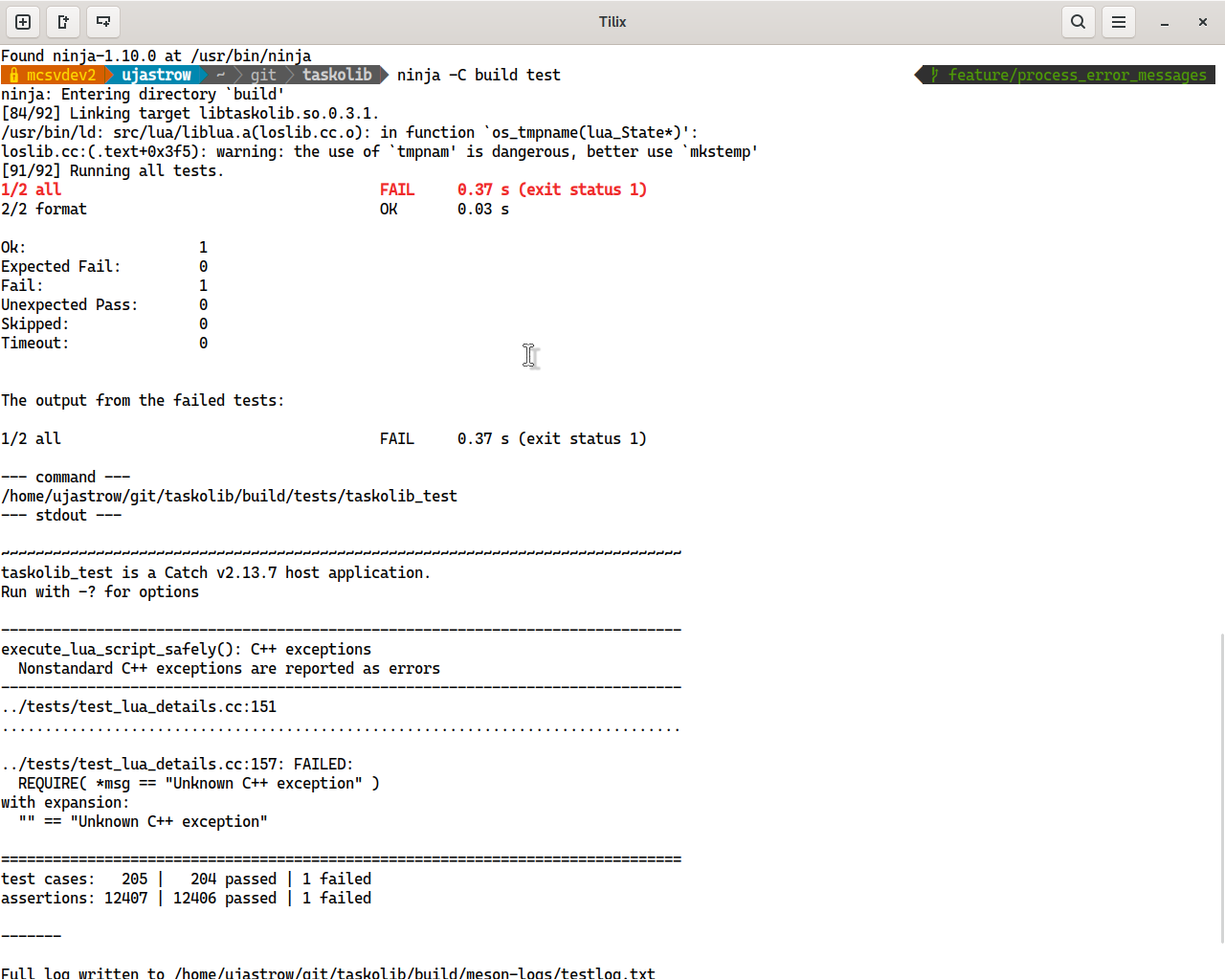Image resolution: width=1225 pixels, height=980 pixels.
Task: Click 'Nonstandard C++ exceptions are reported' line
Action: pos(229,668)
